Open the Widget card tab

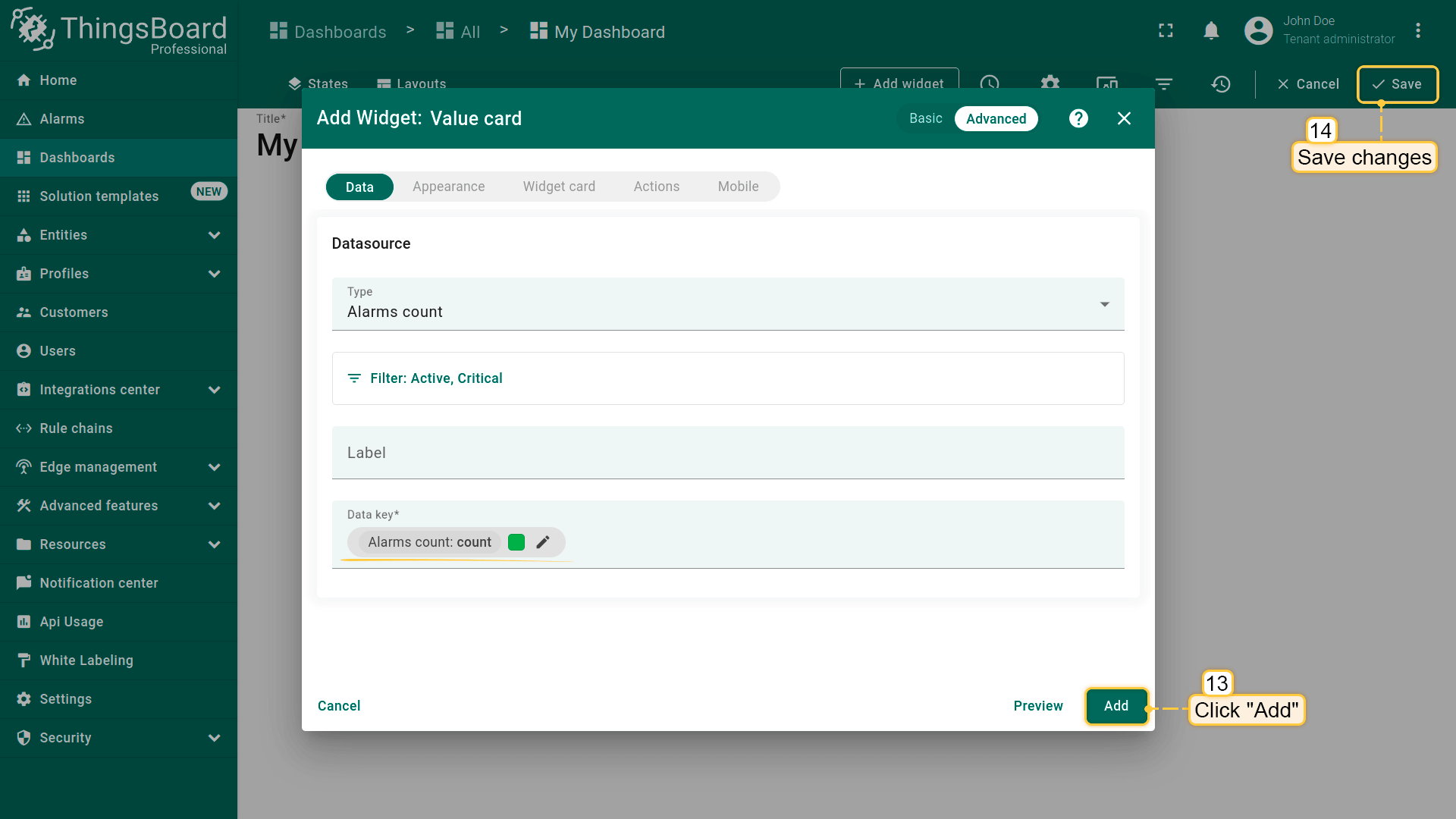coord(559,187)
